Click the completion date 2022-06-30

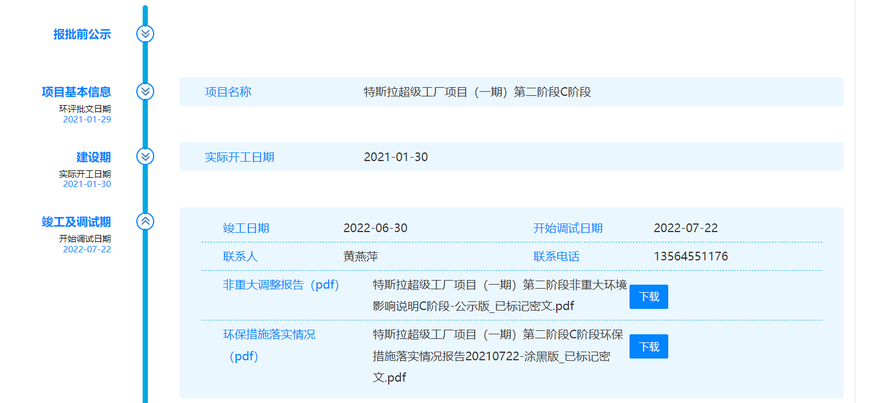click(x=375, y=228)
